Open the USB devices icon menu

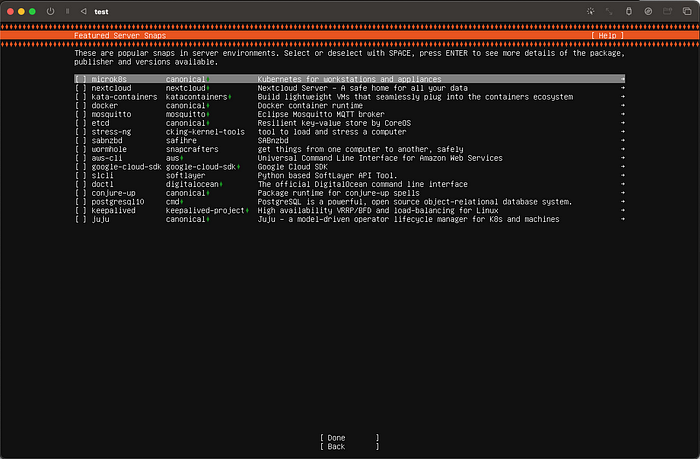[629, 11]
